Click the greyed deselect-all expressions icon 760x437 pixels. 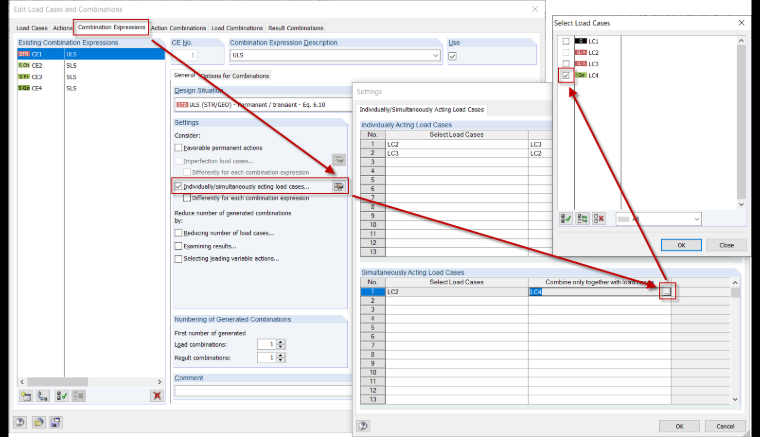tap(79, 396)
